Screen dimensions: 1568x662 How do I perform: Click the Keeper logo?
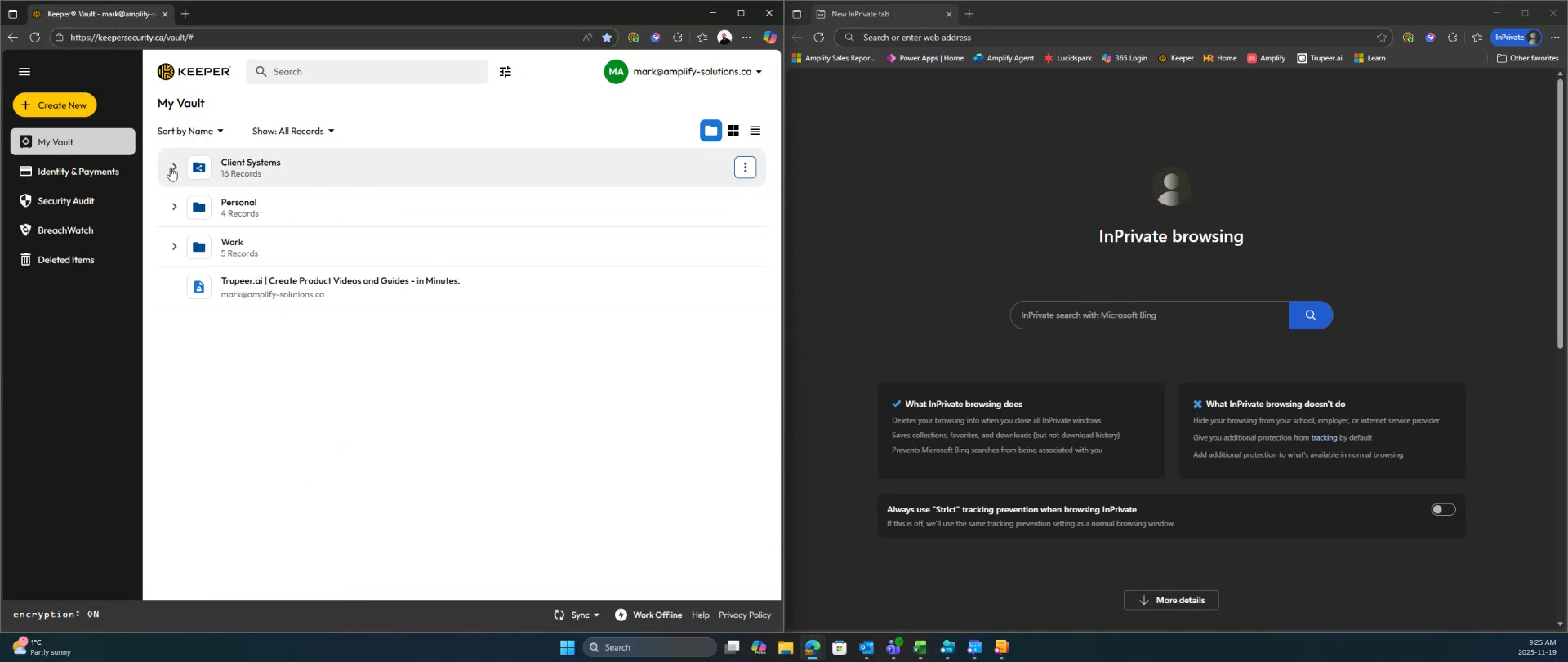pos(194,72)
